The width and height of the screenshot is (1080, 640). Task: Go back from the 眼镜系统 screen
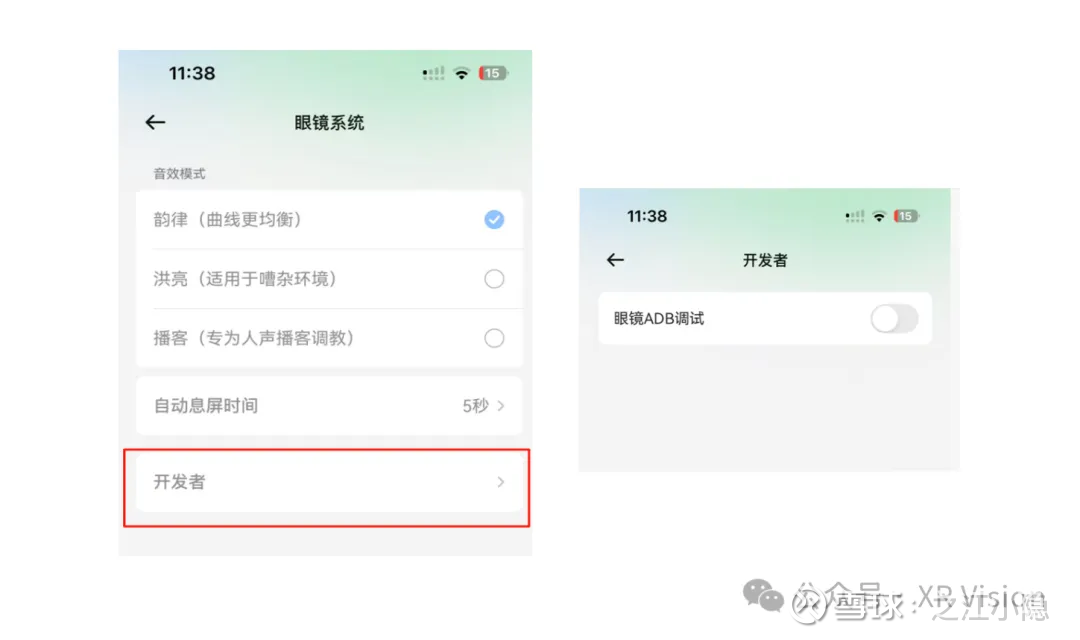(x=155, y=123)
